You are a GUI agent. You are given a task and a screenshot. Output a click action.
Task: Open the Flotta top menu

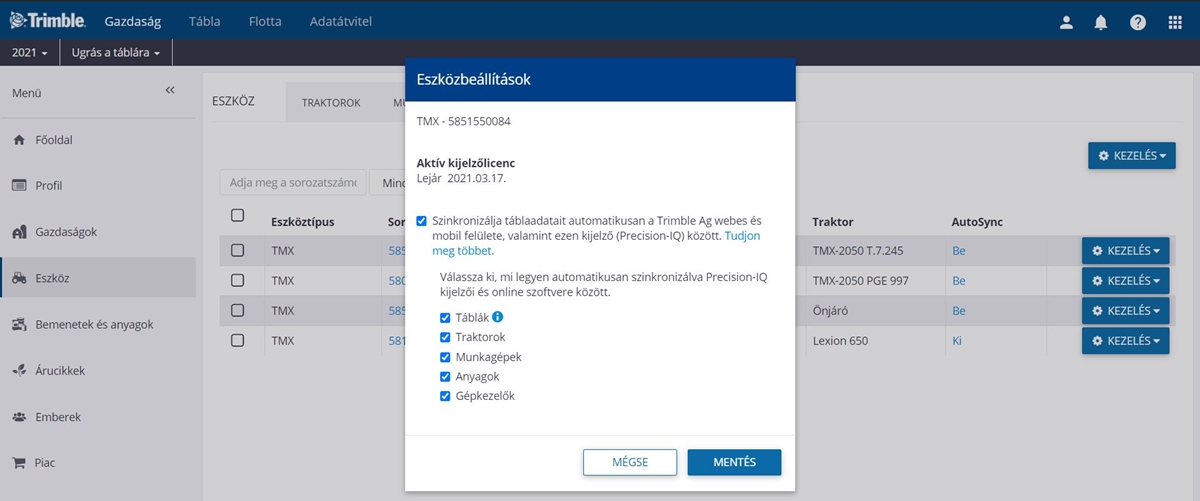(264, 22)
